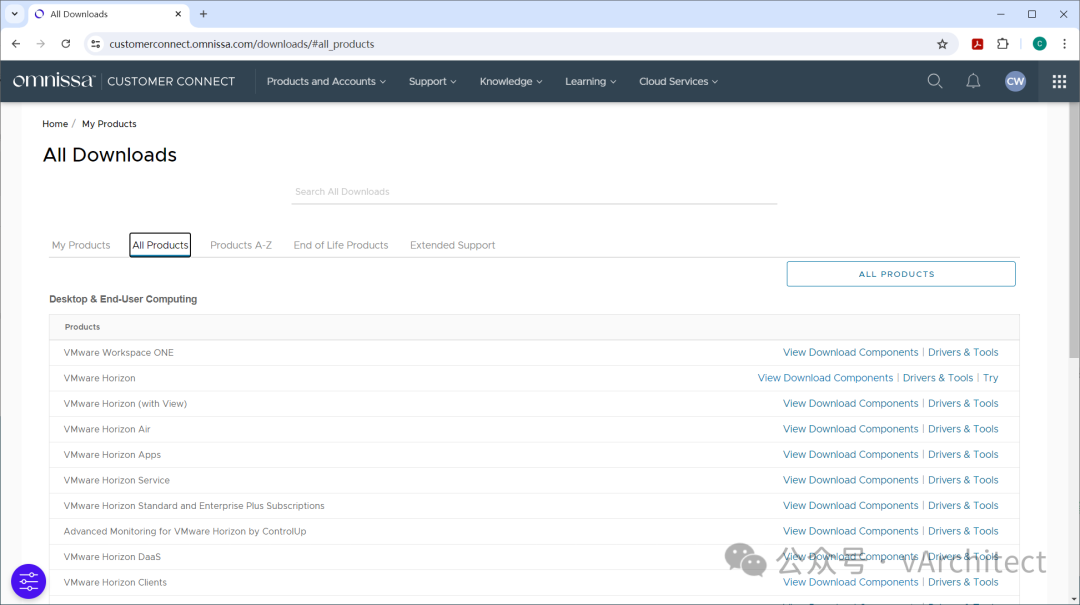Click Try link for VMware Horizon
The width and height of the screenshot is (1080, 605).
pyautogui.click(x=990, y=378)
